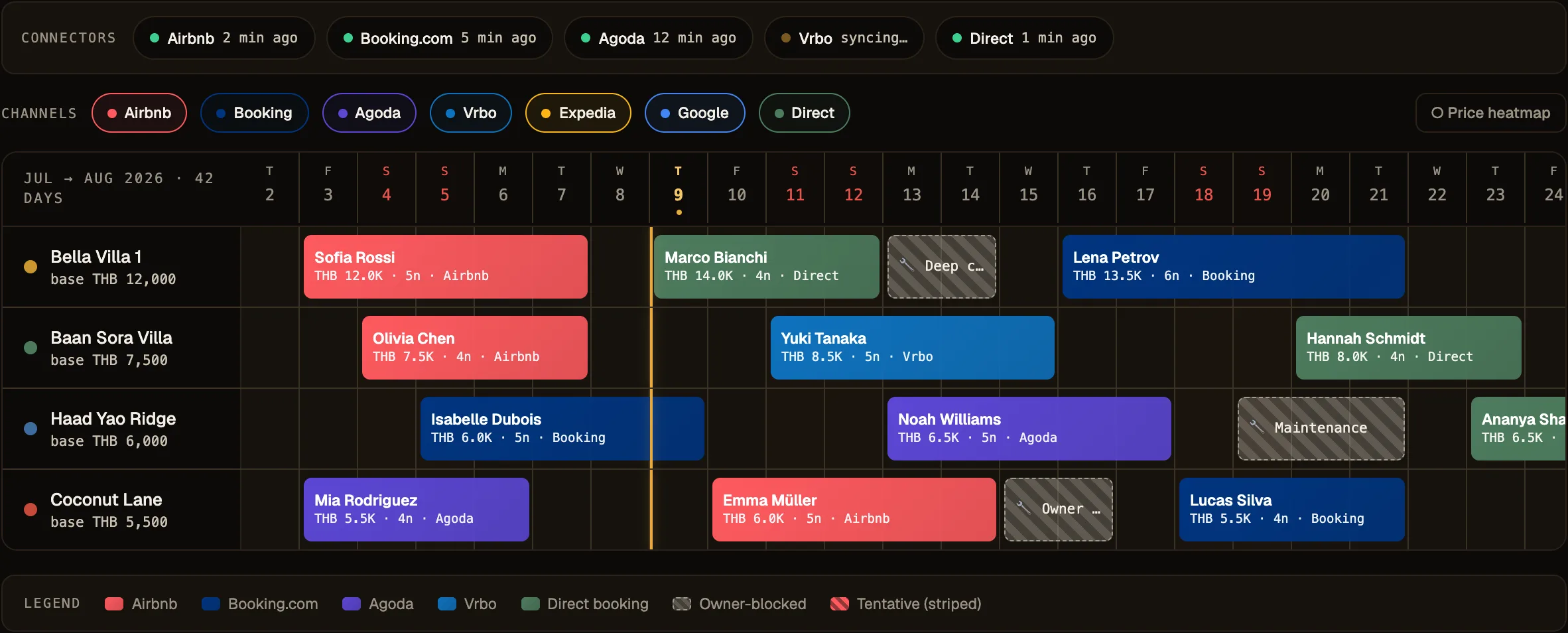This screenshot has height=633, width=1568.
Task: Toggle the Google channel filter
Action: 695,113
